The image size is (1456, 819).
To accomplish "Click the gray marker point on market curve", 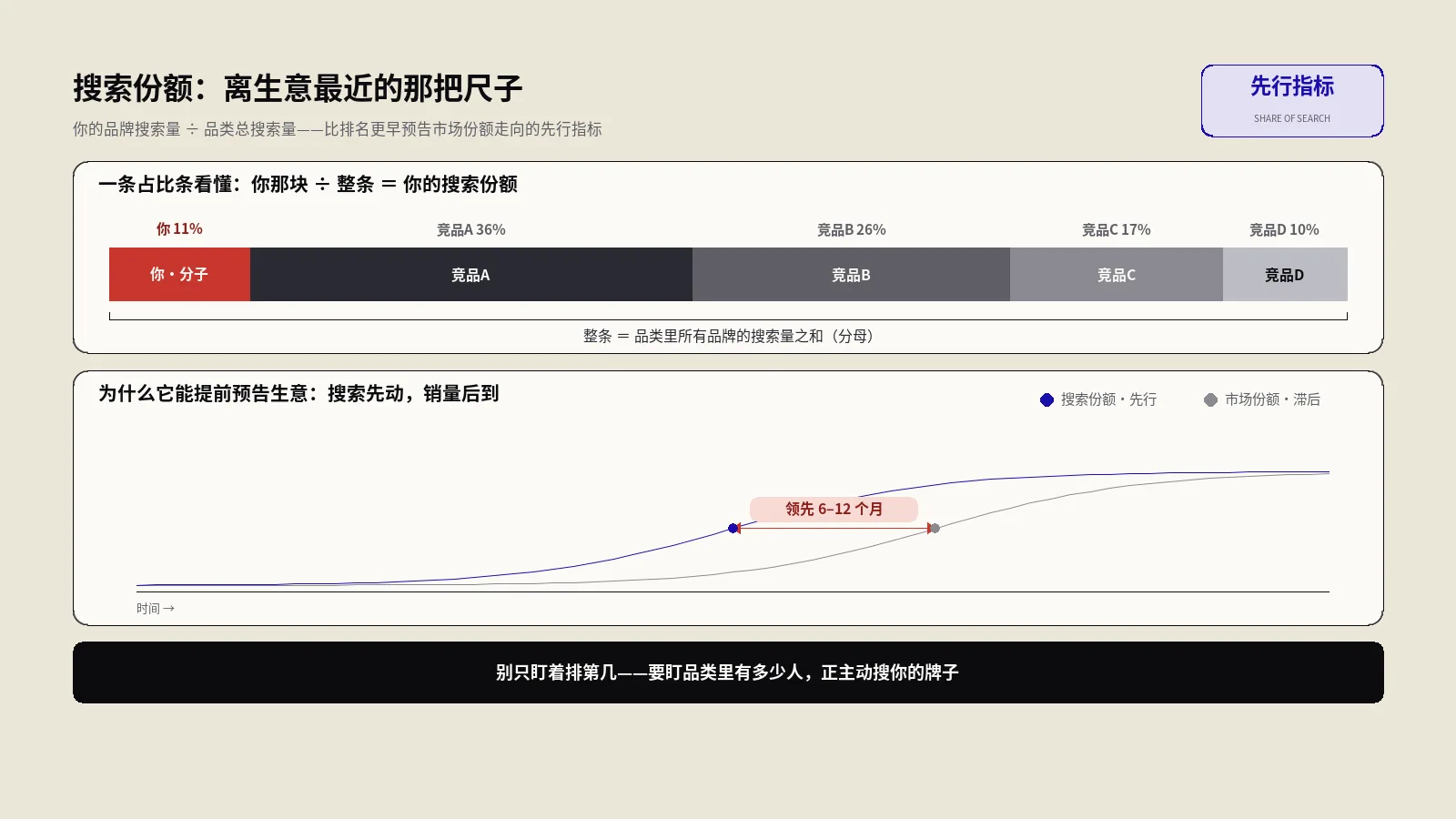I will [935, 528].
